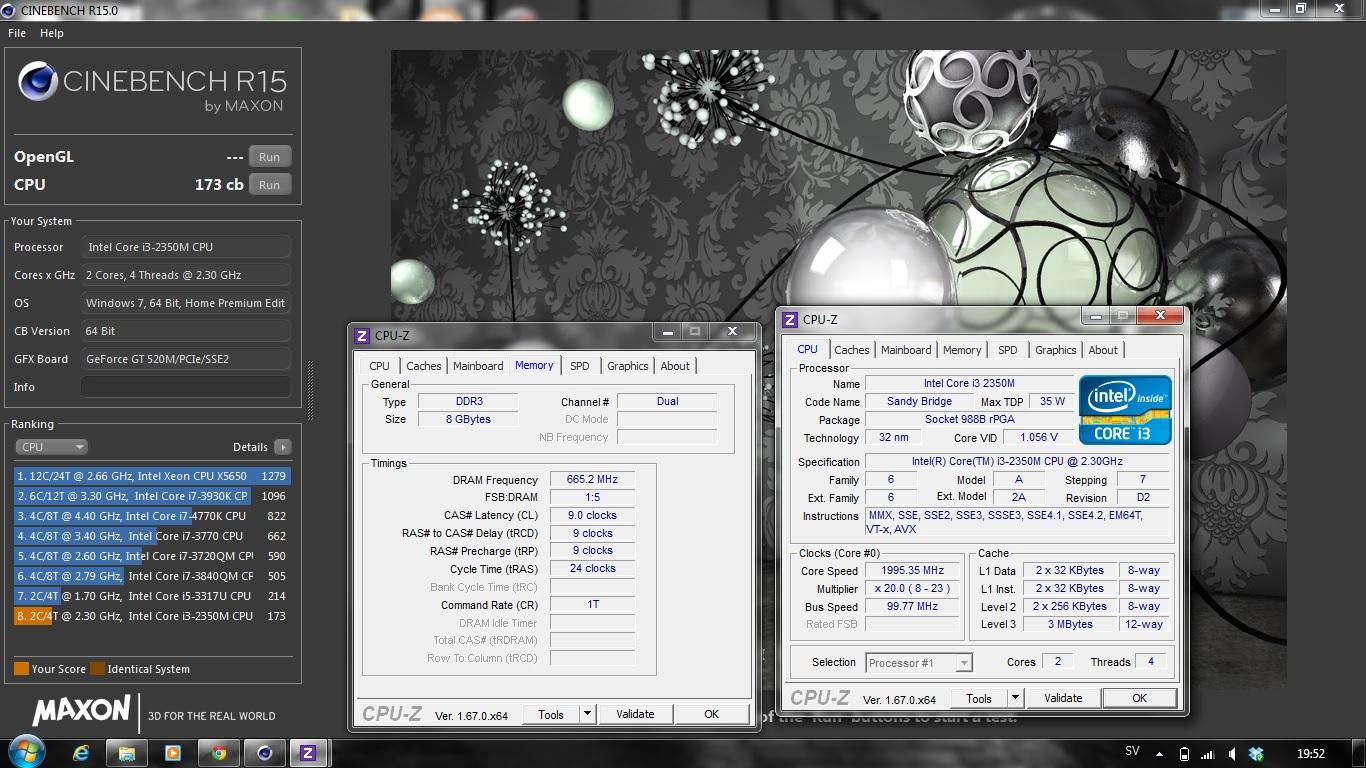Viewport: 1366px width, 768px height.
Task: Select the Core i3-2350M ranking row
Action: 152,616
